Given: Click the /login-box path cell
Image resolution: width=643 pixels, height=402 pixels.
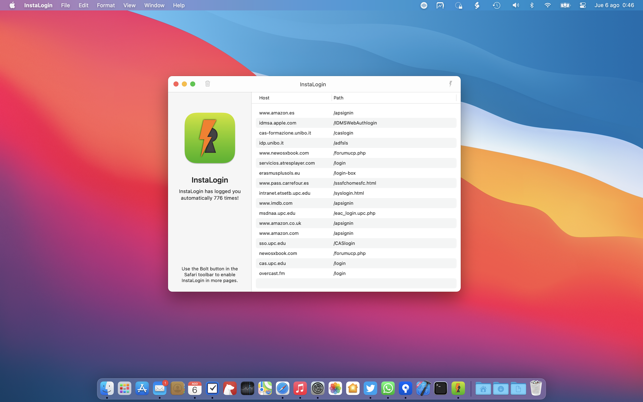Looking at the screenshot, I should pos(344,173).
